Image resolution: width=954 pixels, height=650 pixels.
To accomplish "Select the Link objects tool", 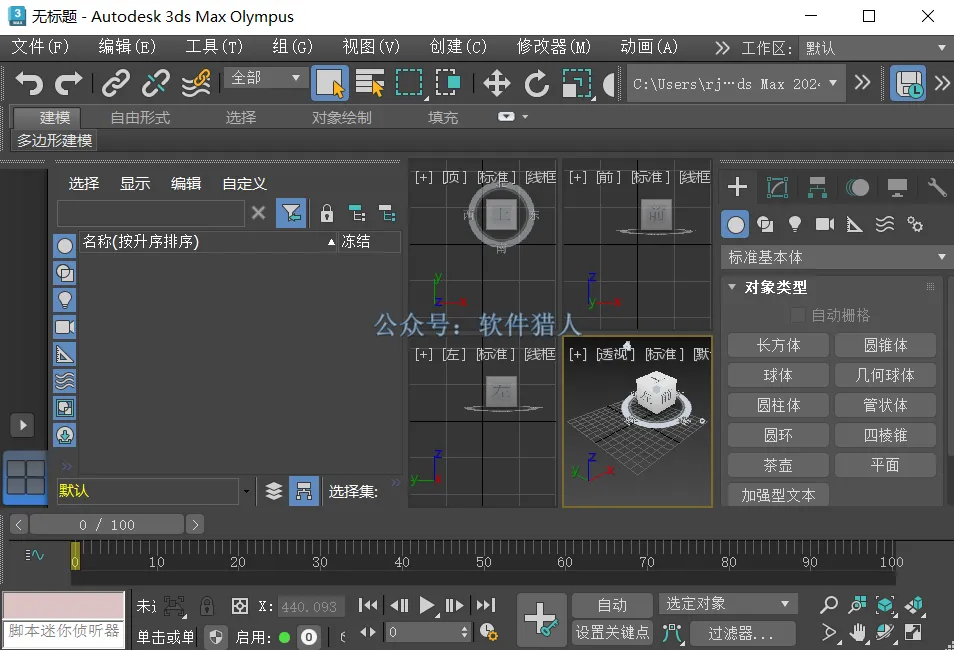I will click(116, 83).
